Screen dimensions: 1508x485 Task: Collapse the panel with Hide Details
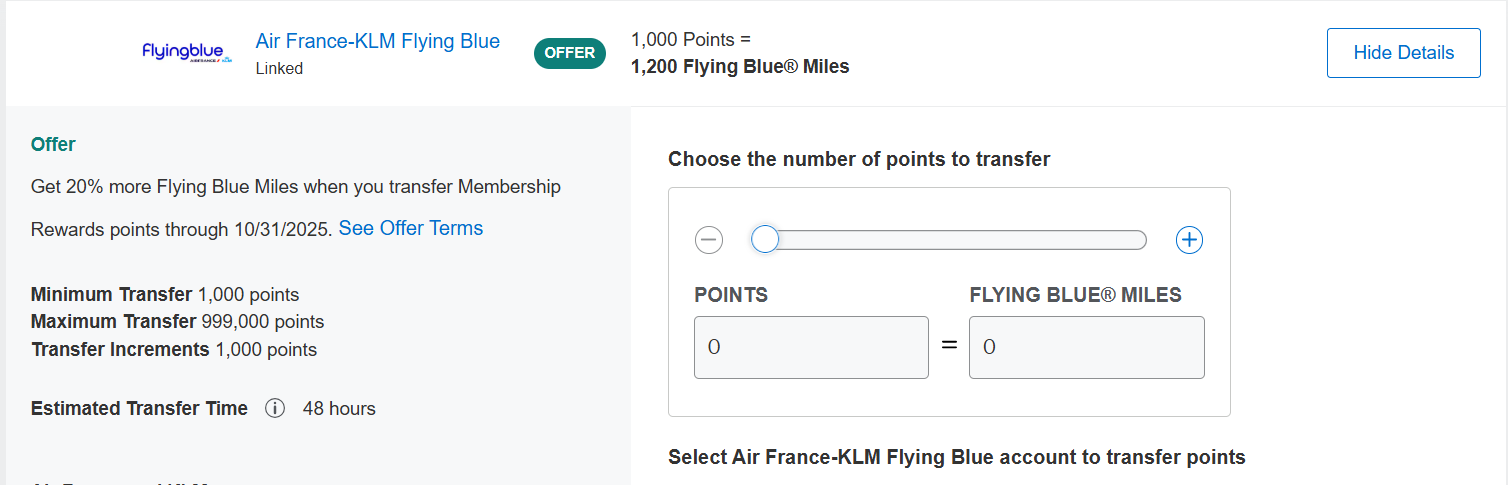tap(1403, 53)
